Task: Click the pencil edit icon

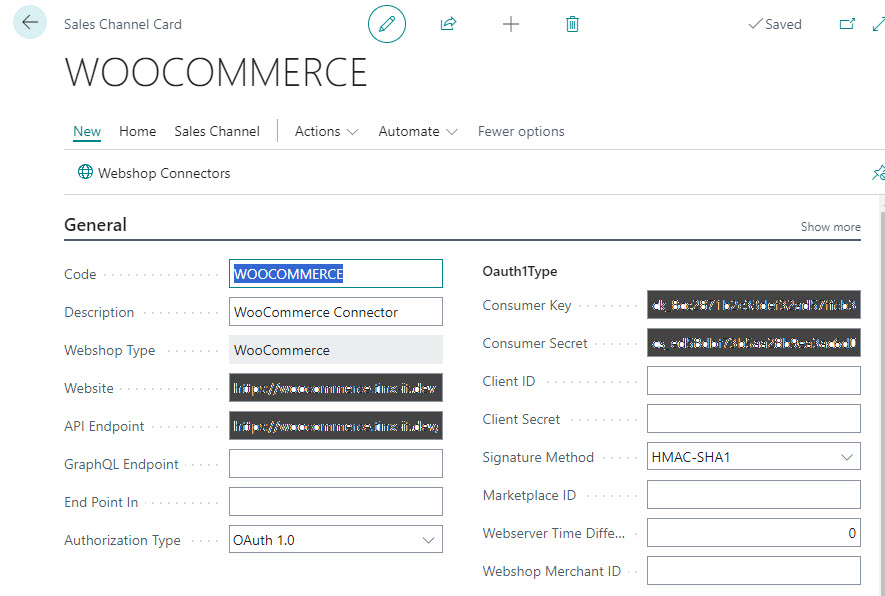Action: (x=387, y=24)
